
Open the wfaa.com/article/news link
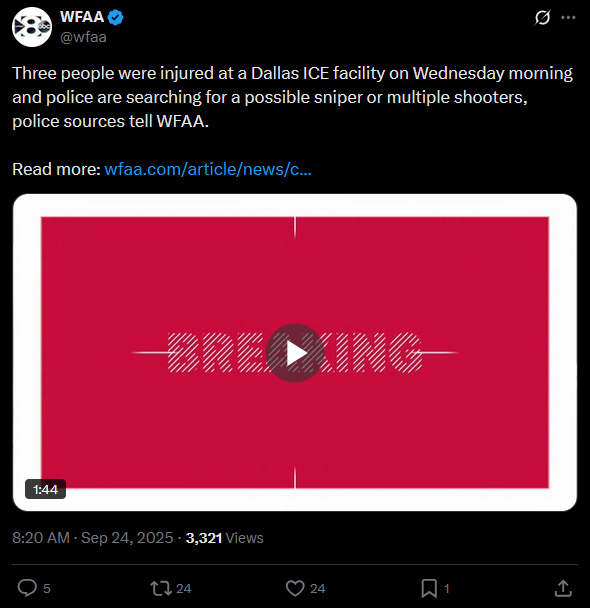[208, 169]
